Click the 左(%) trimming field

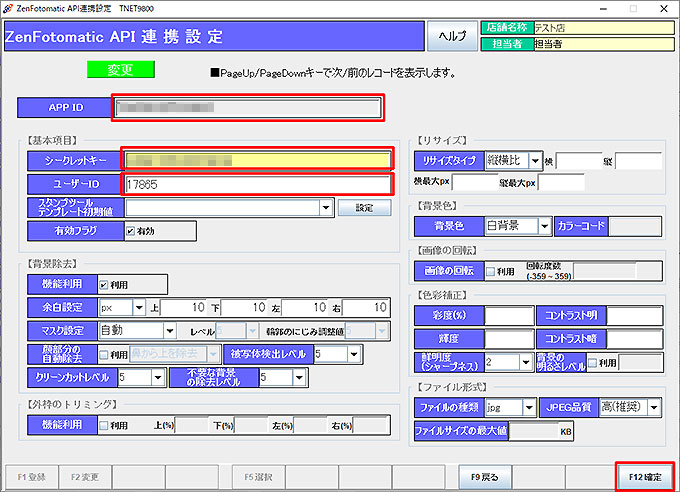click(311, 425)
